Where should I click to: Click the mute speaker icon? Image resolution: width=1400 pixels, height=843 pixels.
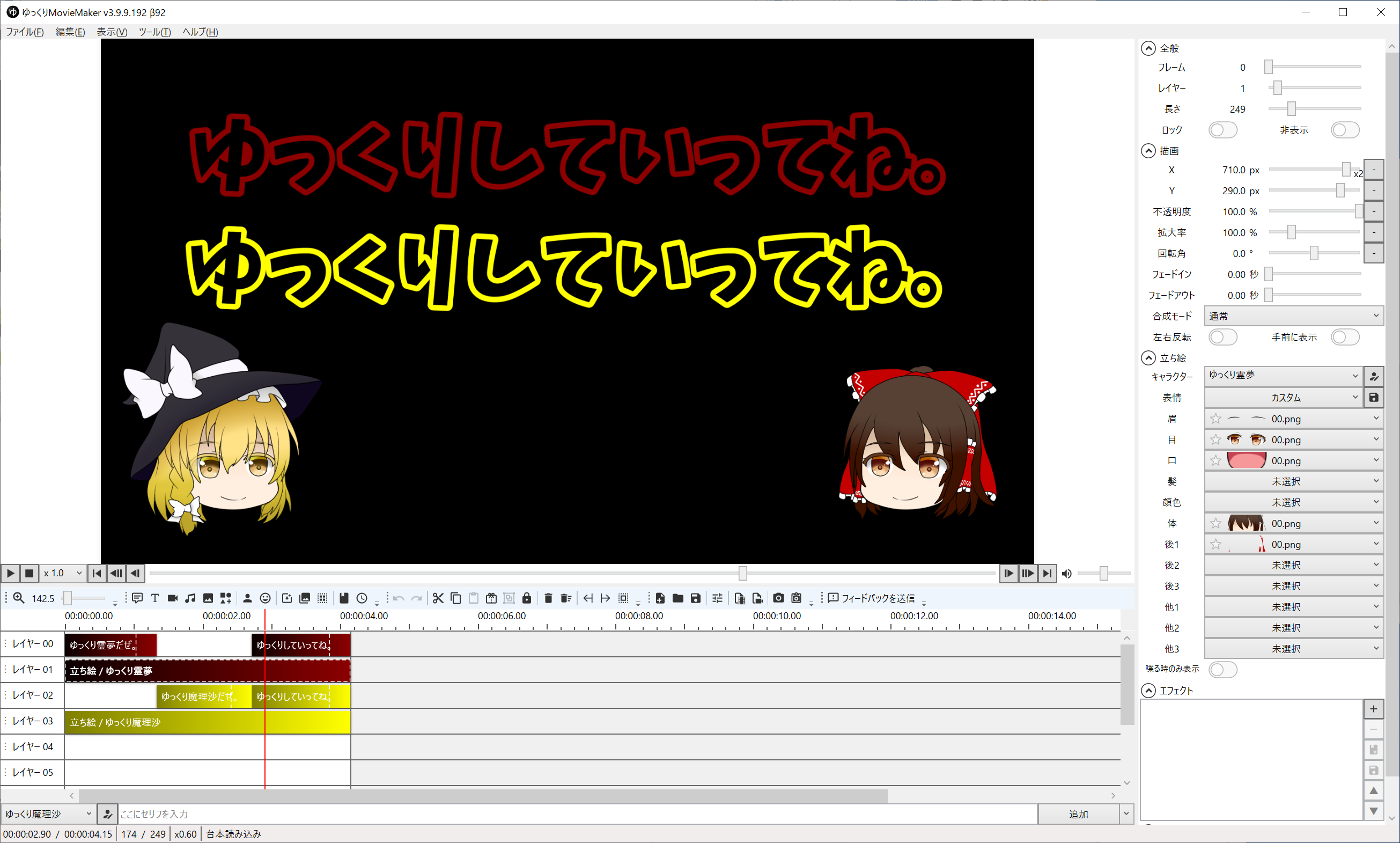pyautogui.click(x=1067, y=574)
